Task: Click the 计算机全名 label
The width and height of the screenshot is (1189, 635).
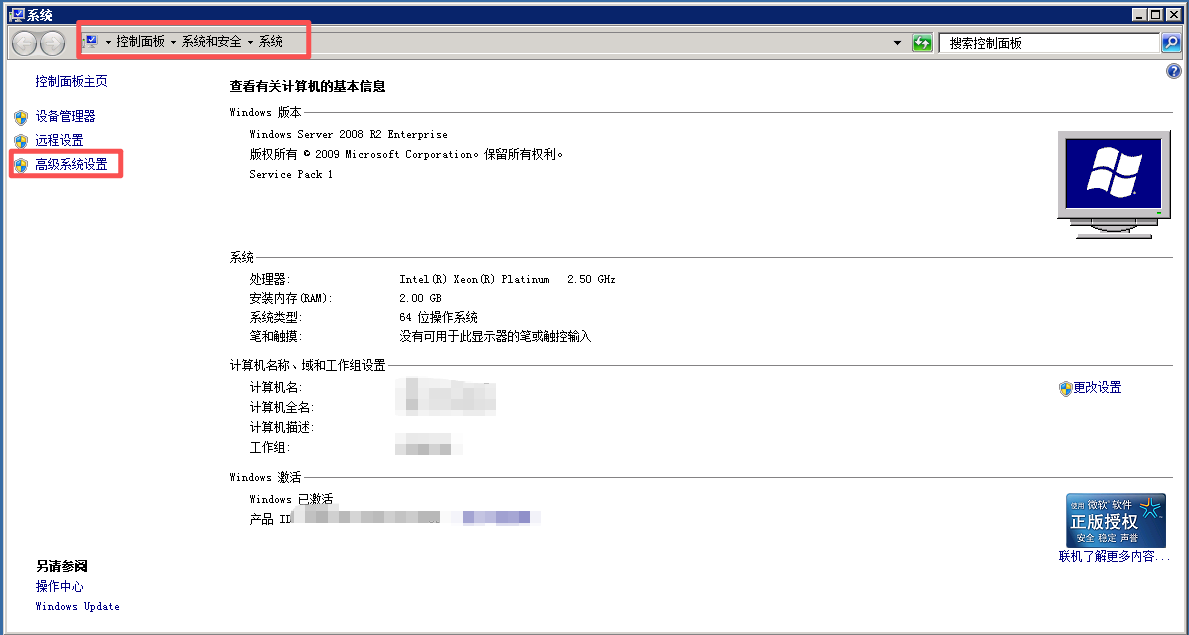Action: 282,407
